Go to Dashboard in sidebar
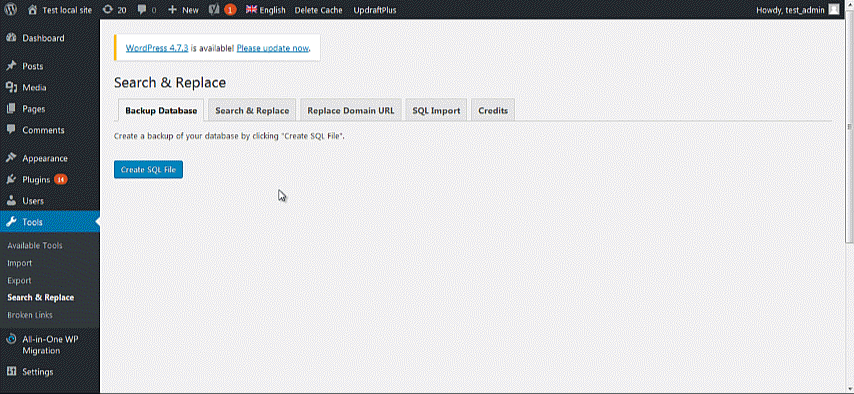This screenshot has height=394, width=854. 43,38
